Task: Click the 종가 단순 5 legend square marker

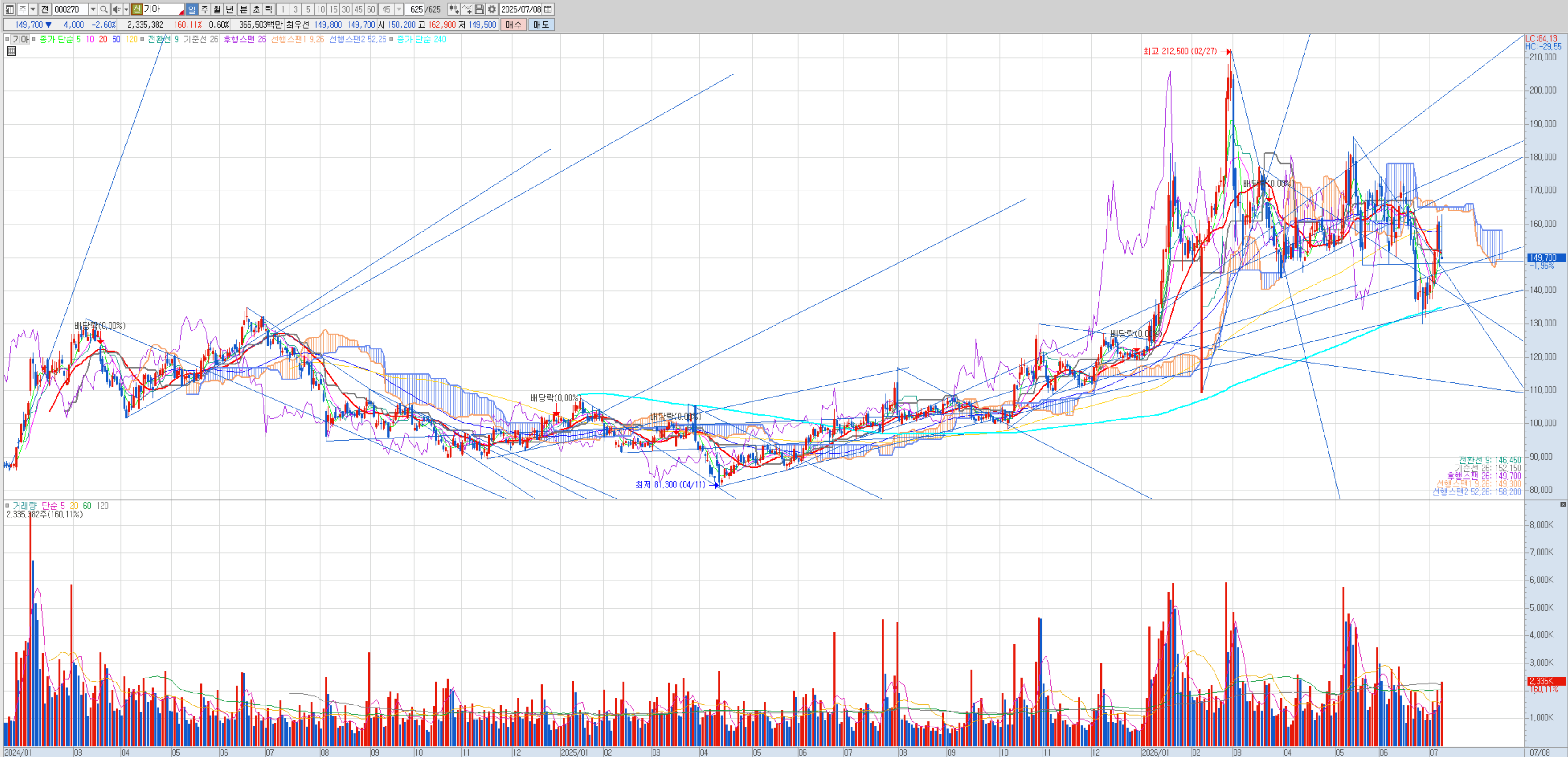Action: point(34,39)
